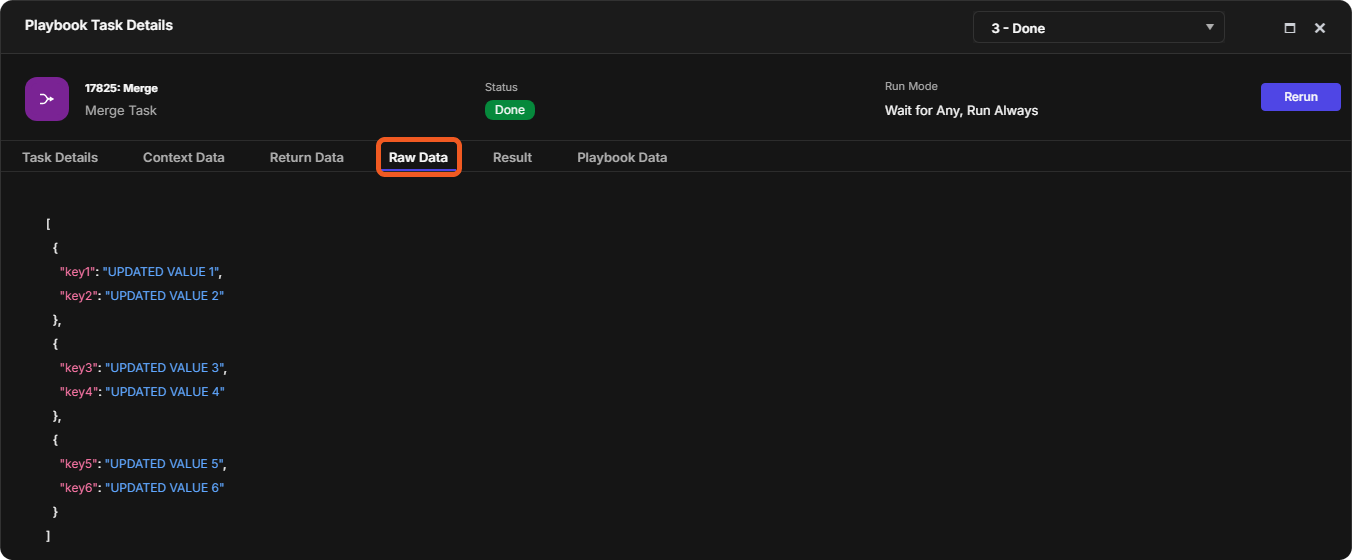1352x560 pixels.
Task: Click the "UPDATED VALUE 1" string
Action: (161, 272)
